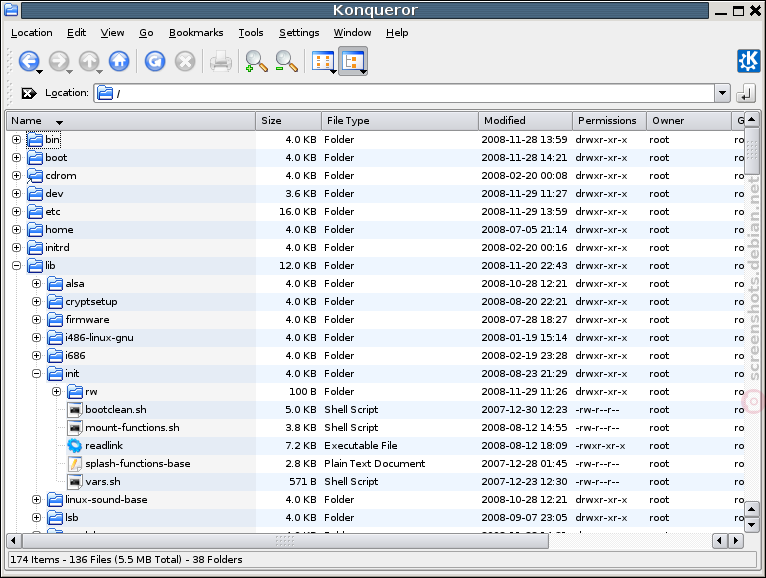Viewport: 766px width, 578px height.
Task: Sort by the Size column header
Action: [288, 121]
